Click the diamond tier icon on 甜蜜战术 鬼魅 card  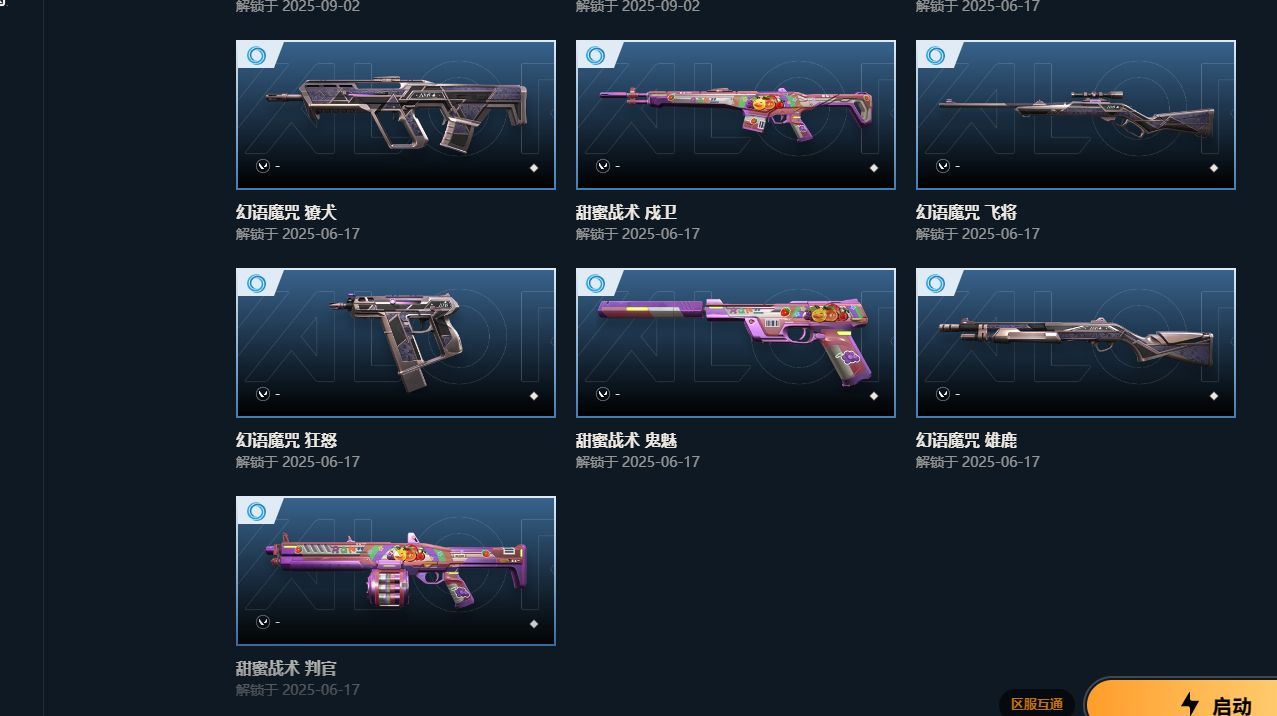(874, 396)
